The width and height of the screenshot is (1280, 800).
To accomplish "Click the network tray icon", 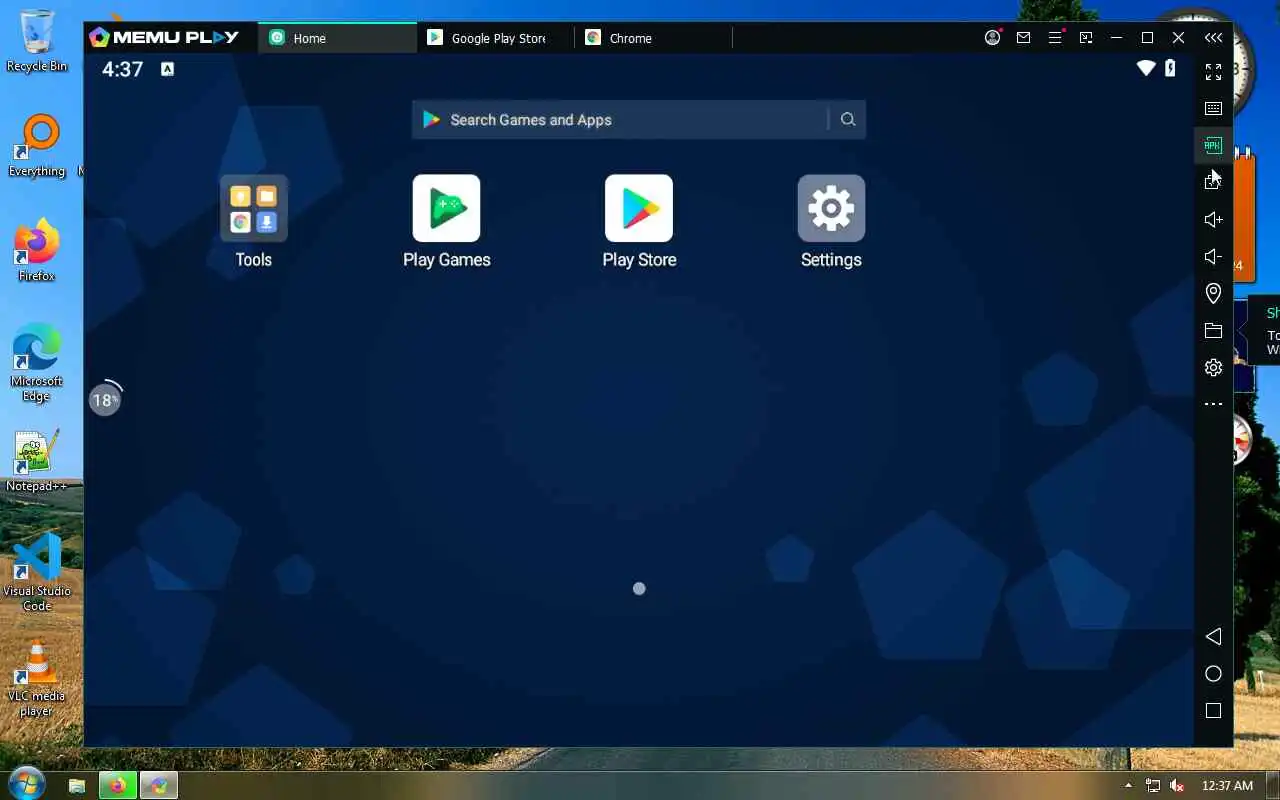I will [1153, 786].
